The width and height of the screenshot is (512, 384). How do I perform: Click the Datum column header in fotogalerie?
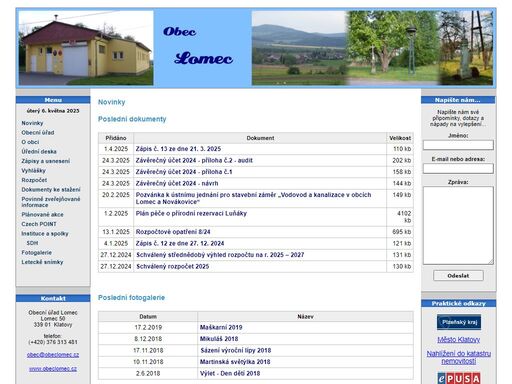coord(148,317)
